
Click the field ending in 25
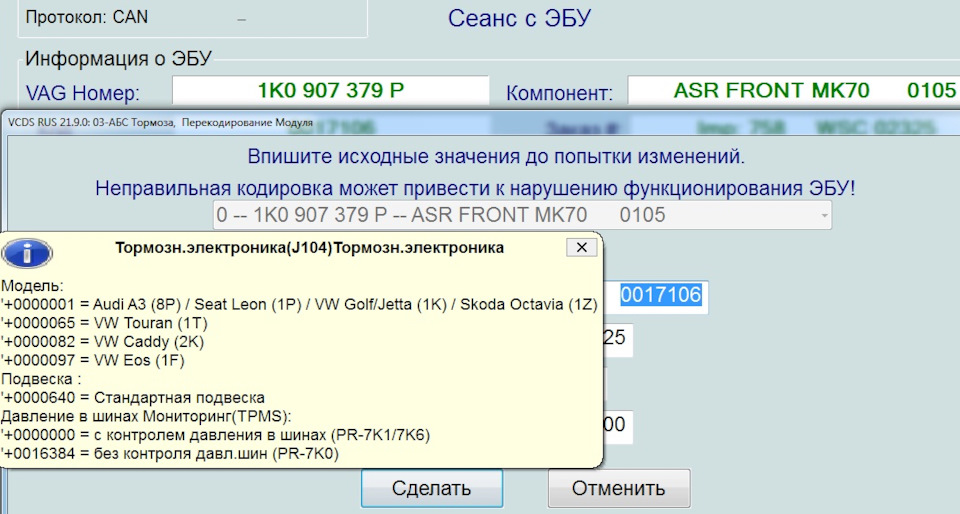[618, 340]
